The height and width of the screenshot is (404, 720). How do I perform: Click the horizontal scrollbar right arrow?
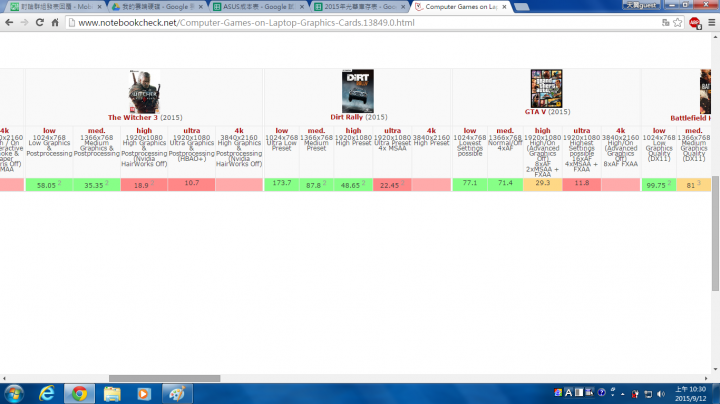click(x=707, y=378)
